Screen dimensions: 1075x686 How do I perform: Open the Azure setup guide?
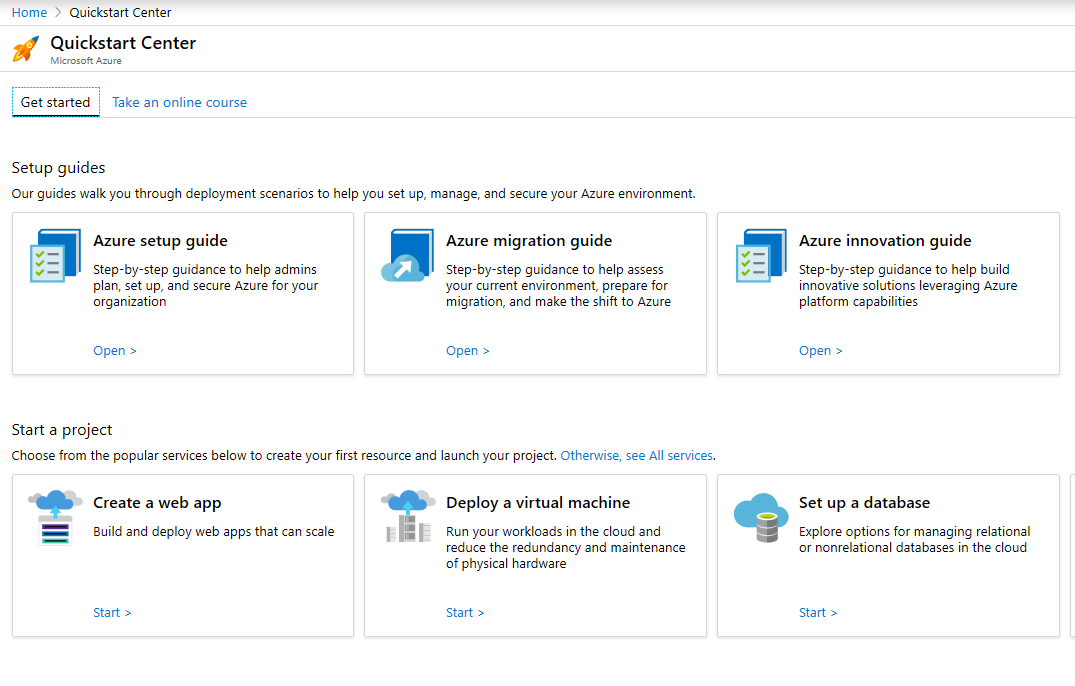point(113,350)
